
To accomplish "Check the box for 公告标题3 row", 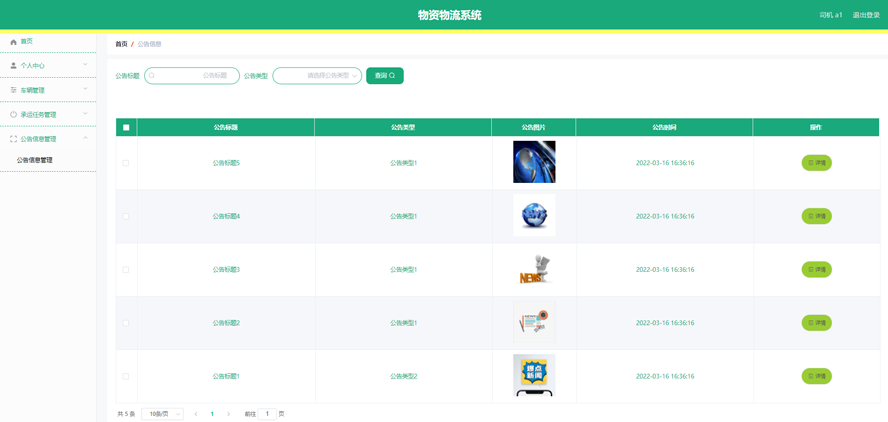I will tap(126, 270).
